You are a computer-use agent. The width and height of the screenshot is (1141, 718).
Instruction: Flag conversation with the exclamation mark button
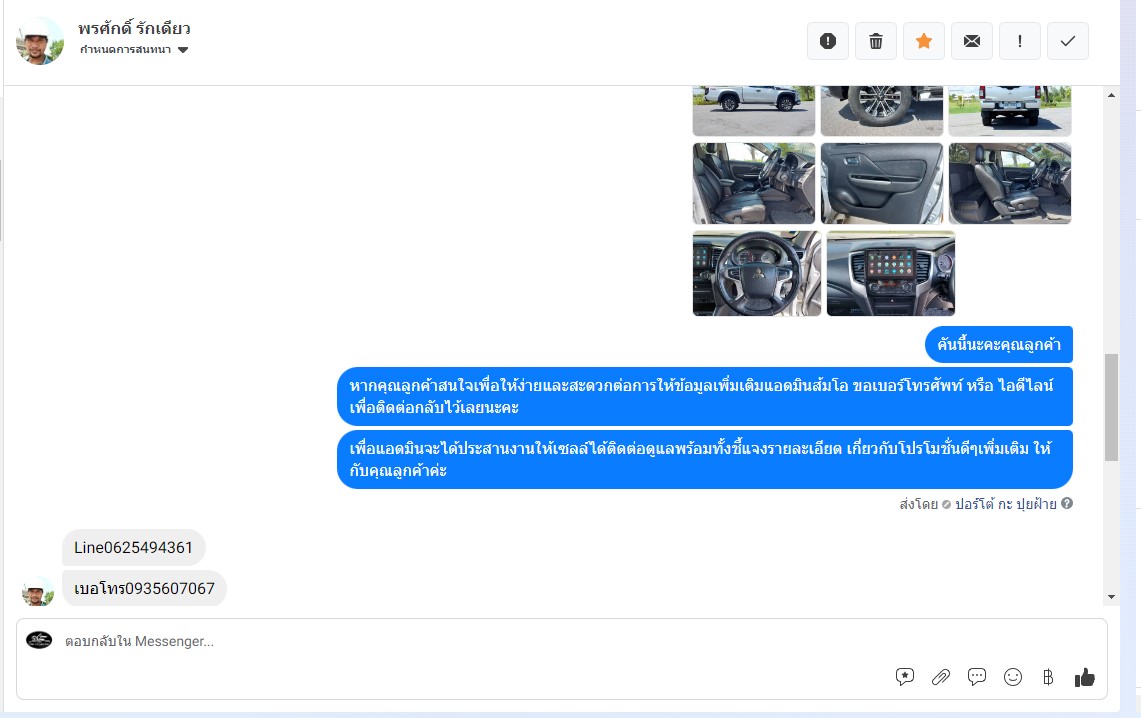point(1019,41)
